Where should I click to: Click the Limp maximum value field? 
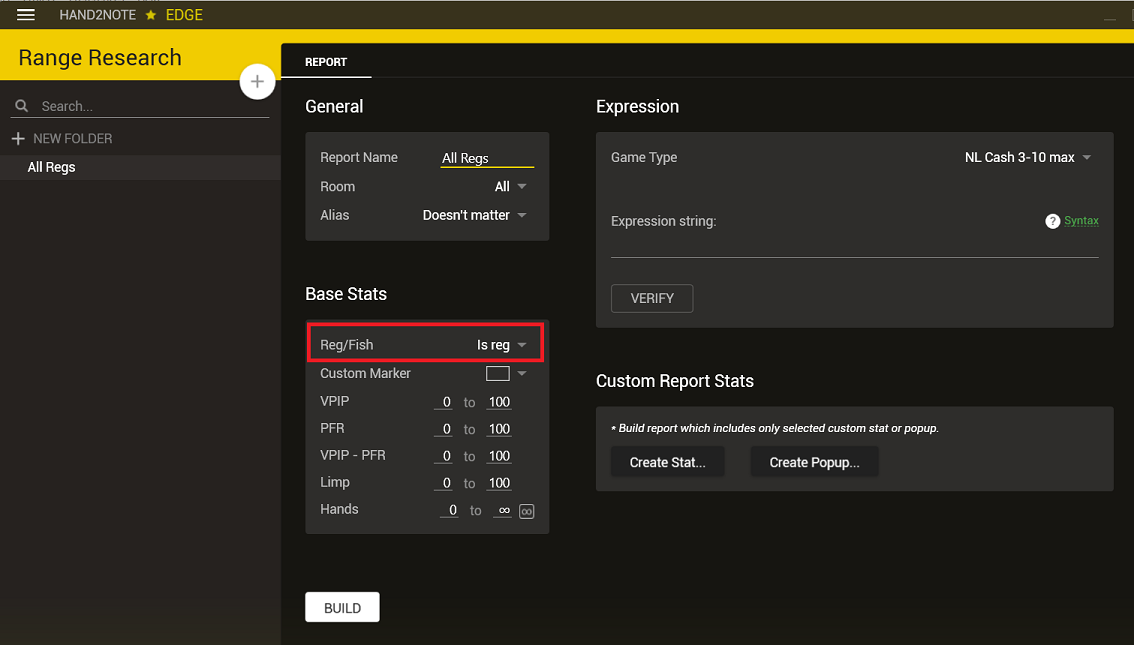[499, 483]
